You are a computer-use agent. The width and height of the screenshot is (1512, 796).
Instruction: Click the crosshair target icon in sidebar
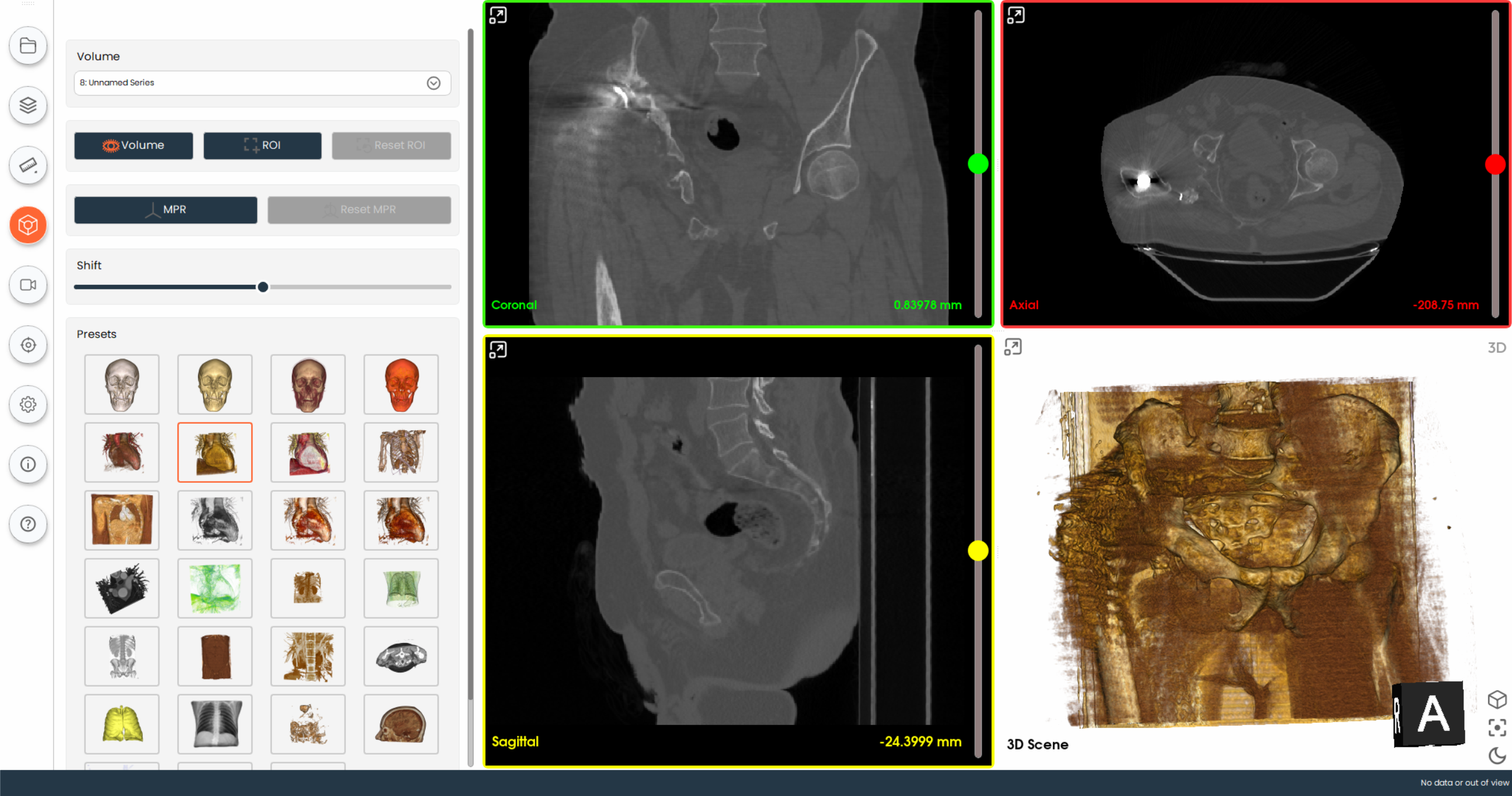tap(28, 345)
